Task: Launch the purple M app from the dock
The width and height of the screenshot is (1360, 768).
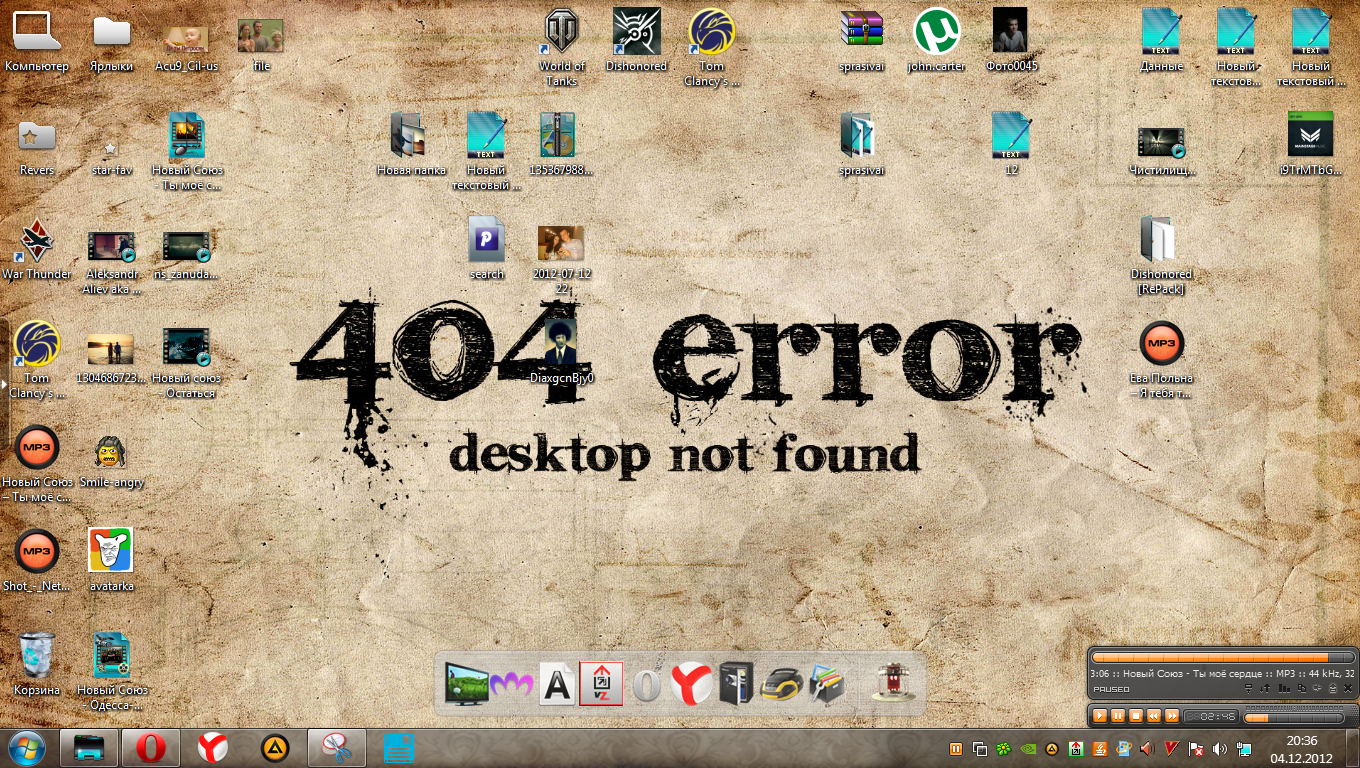Action: 511,685
